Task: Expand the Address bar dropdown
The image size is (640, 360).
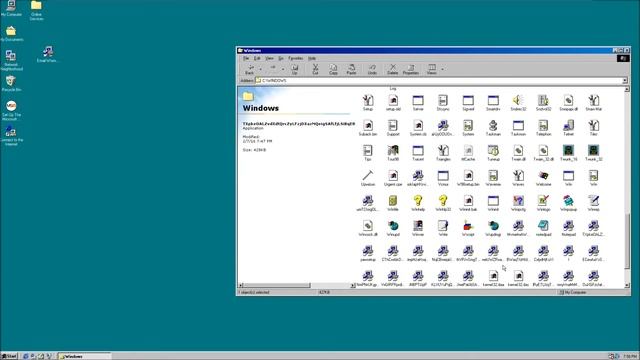Action: pos(624,80)
